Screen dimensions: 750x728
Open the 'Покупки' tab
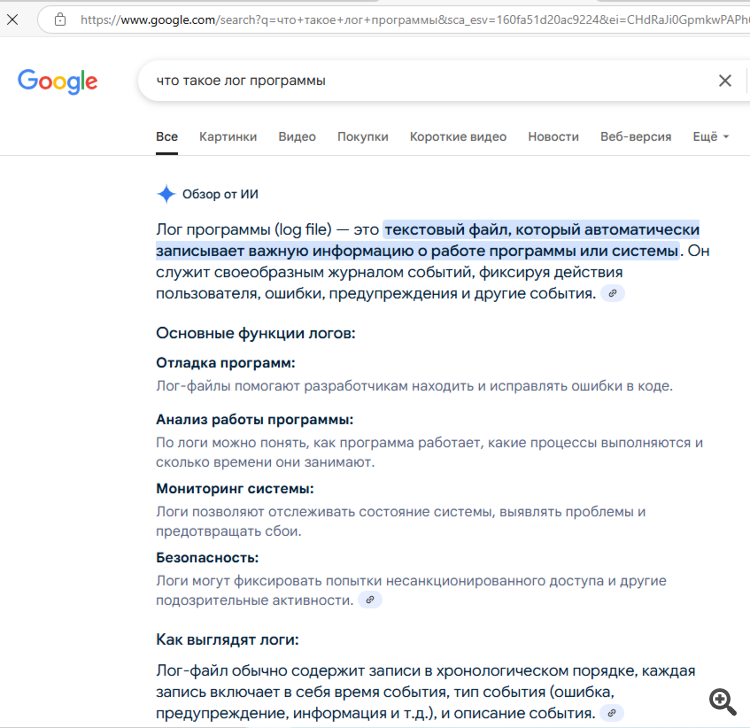click(363, 137)
